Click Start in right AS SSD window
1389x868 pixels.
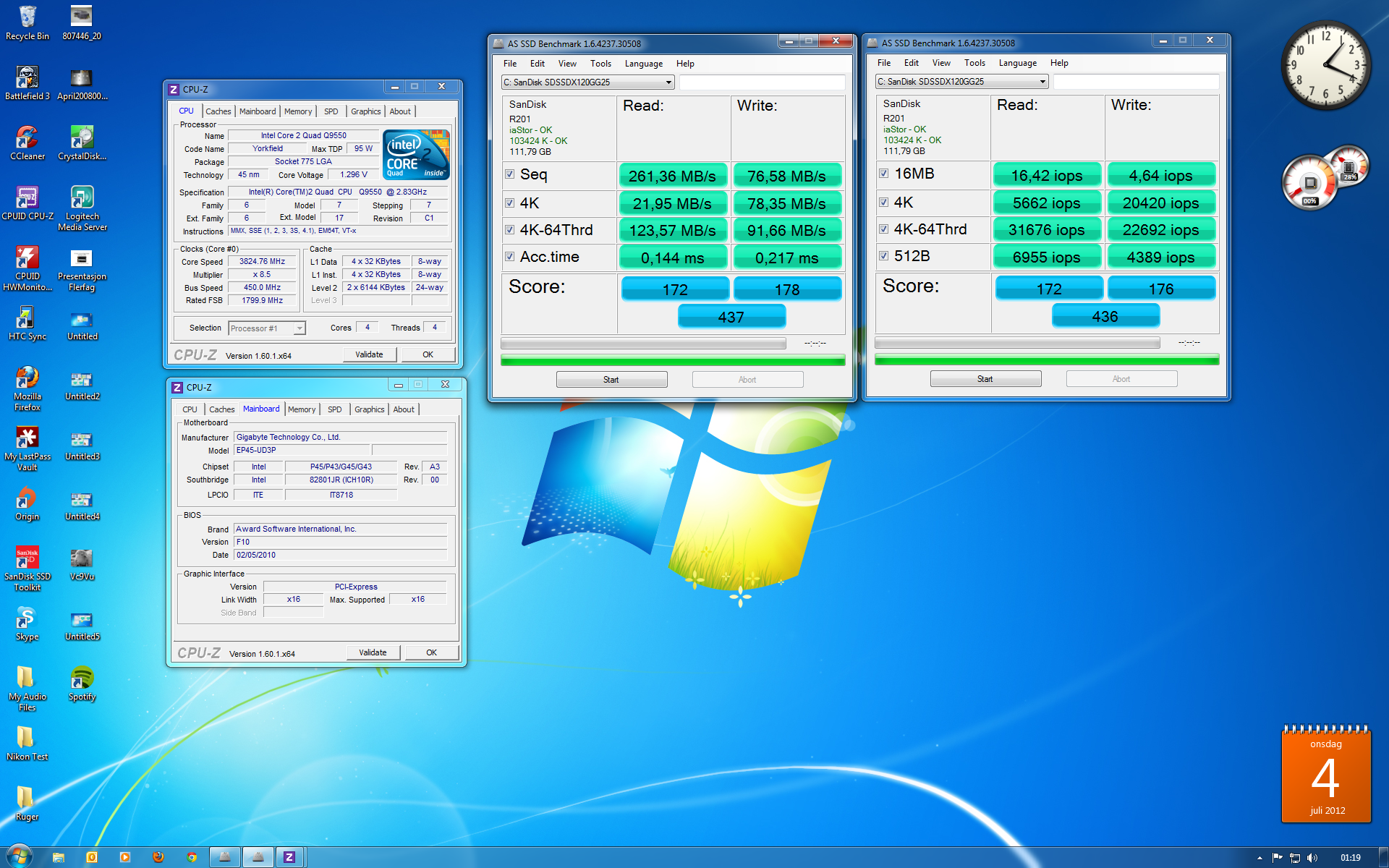pyautogui.click(x=985, y=379)
